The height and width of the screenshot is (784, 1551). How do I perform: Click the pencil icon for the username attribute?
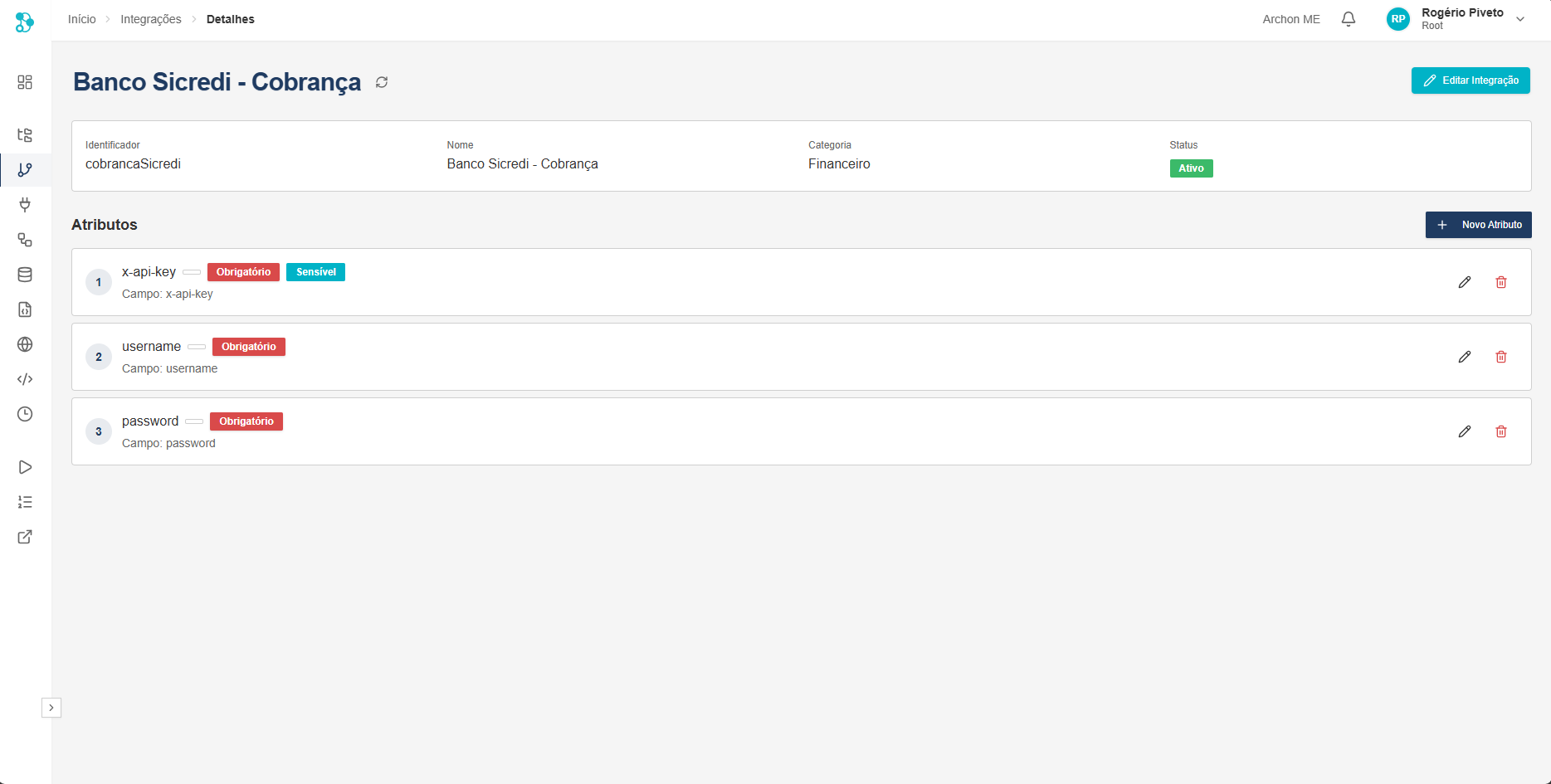coord(1465,357)
